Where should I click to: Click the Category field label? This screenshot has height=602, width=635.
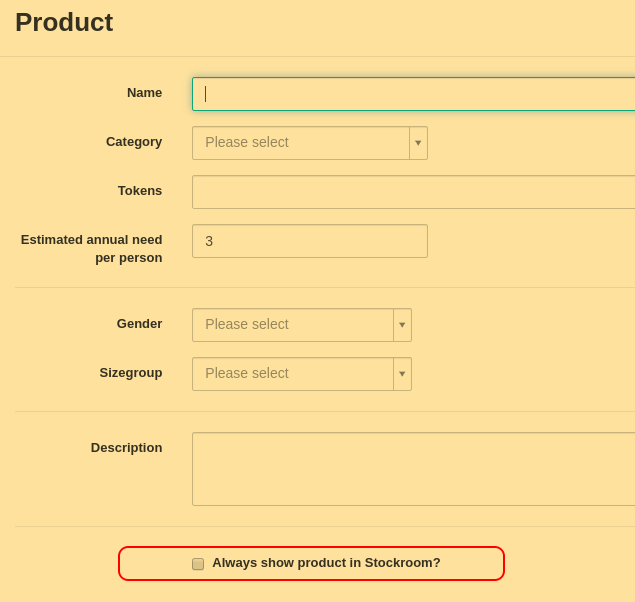click(134, 142)
